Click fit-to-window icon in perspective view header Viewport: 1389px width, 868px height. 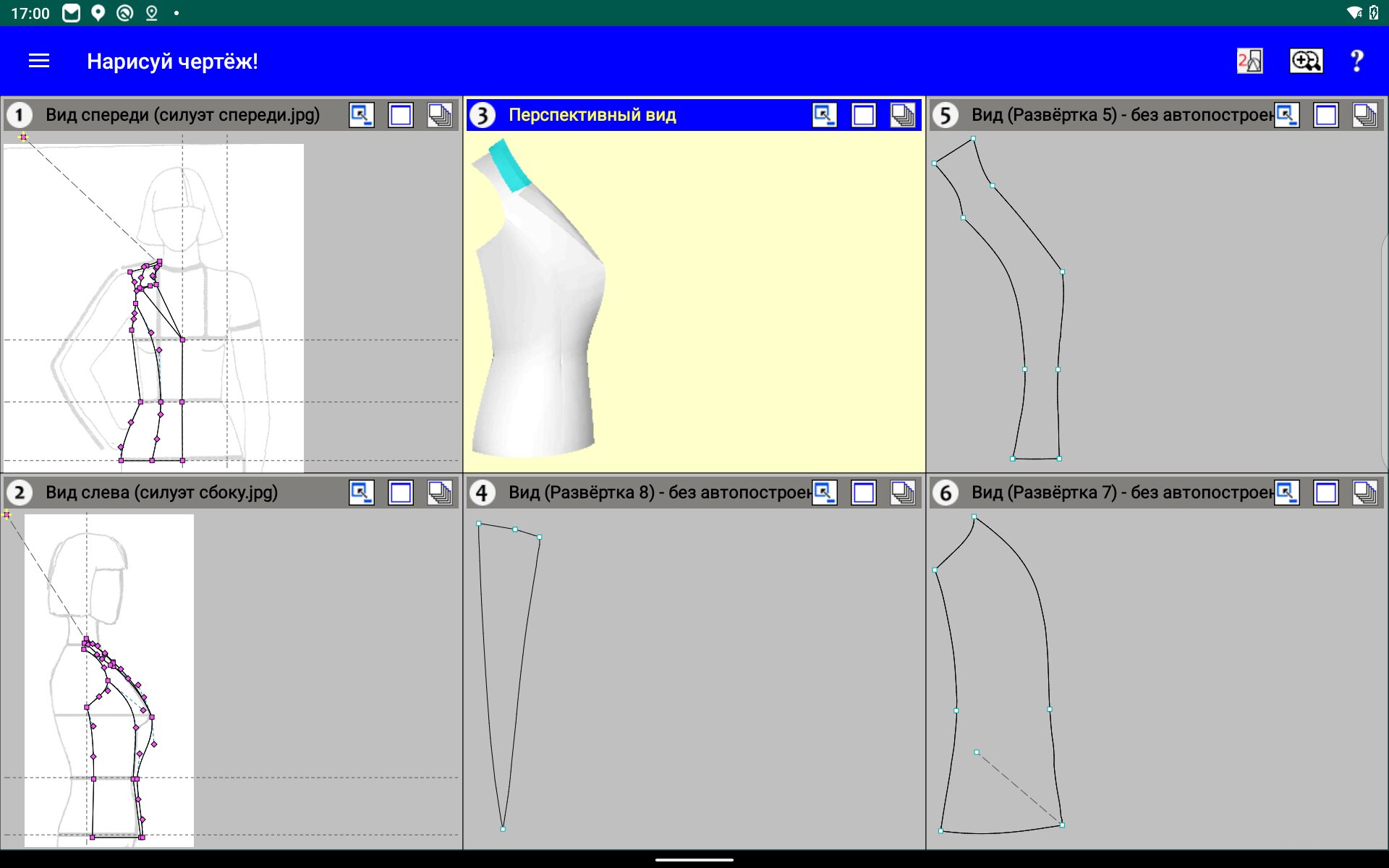824,115
